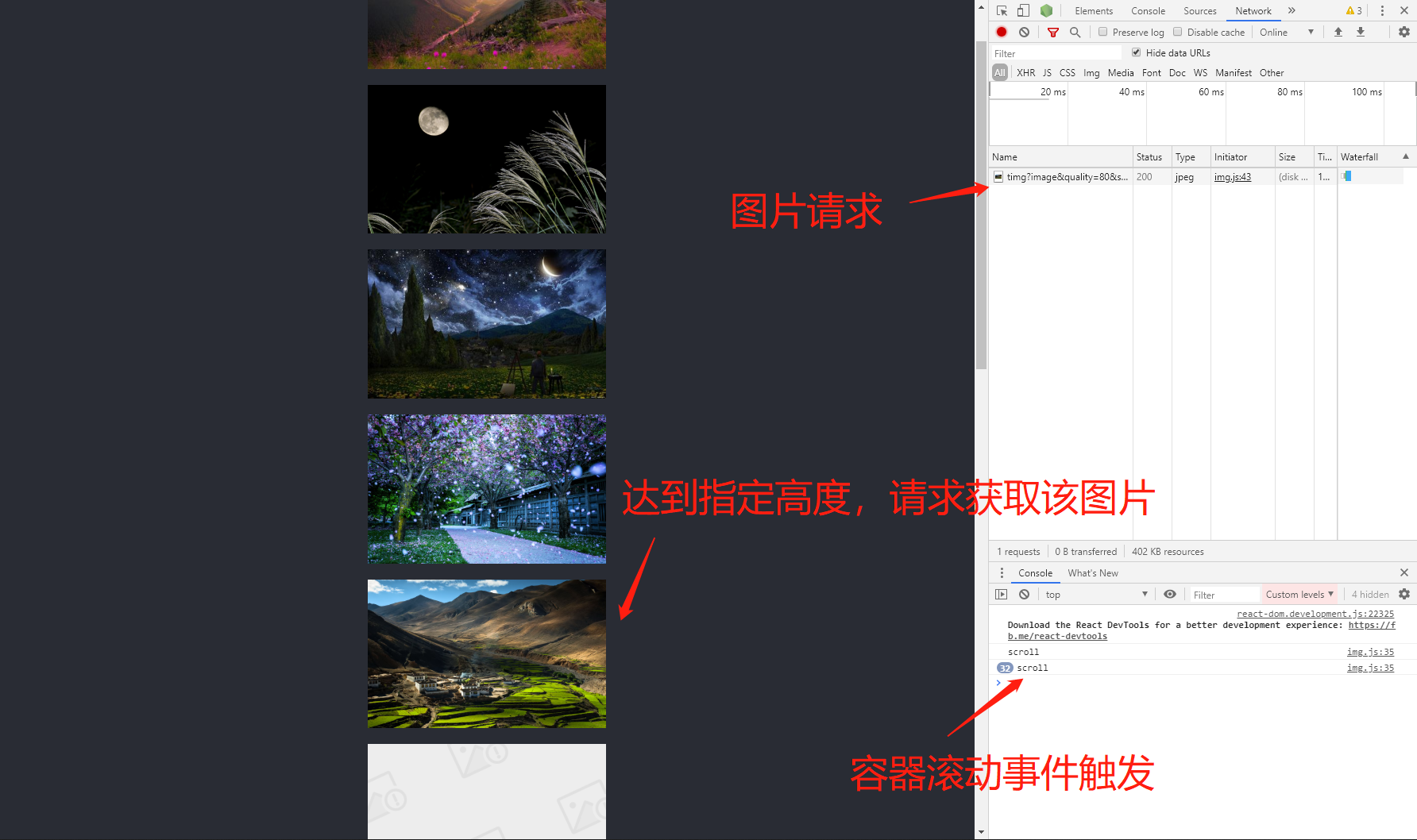Filter requests by JS type
The width and height of the screenshot is (1417, 840).
1048,73
